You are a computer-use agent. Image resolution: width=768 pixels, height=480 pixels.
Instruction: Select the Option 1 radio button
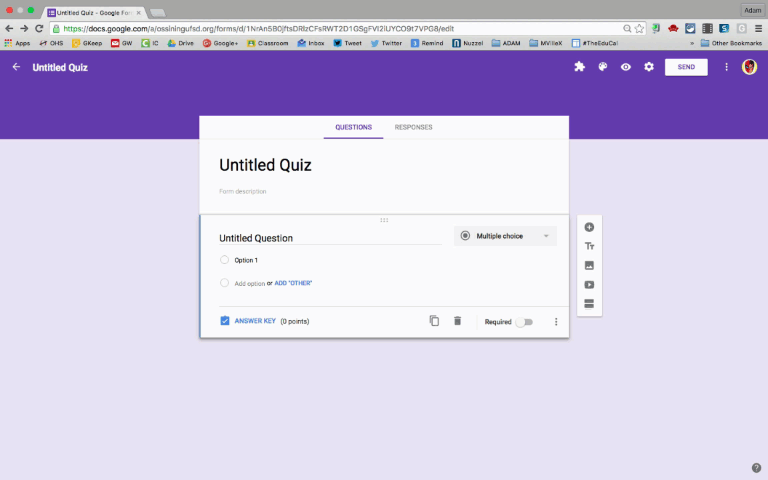[x=224, y=260]
